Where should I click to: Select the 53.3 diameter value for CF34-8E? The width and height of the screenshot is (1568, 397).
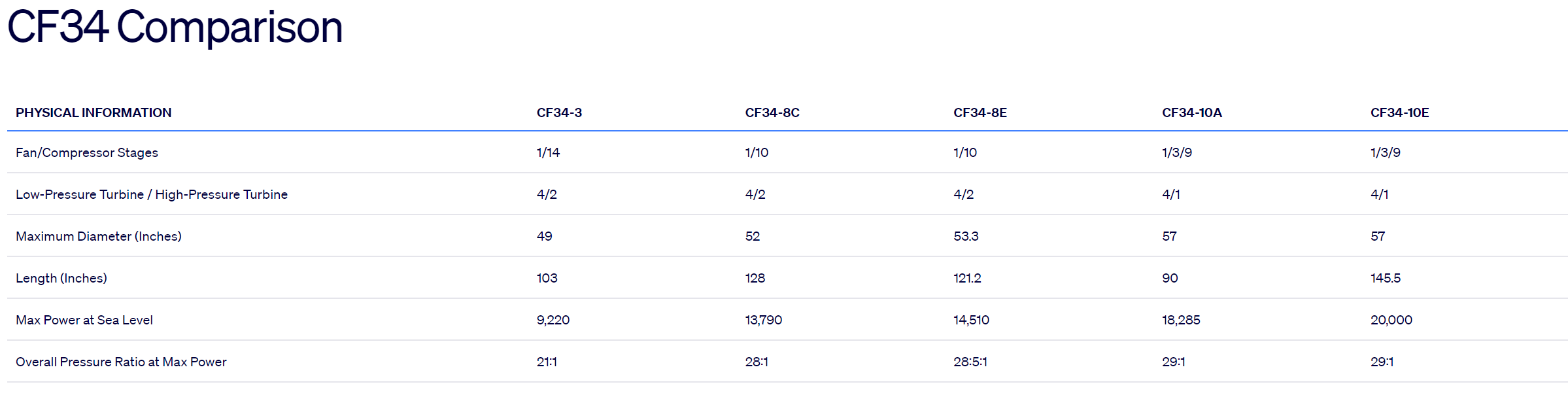(966, 236)
